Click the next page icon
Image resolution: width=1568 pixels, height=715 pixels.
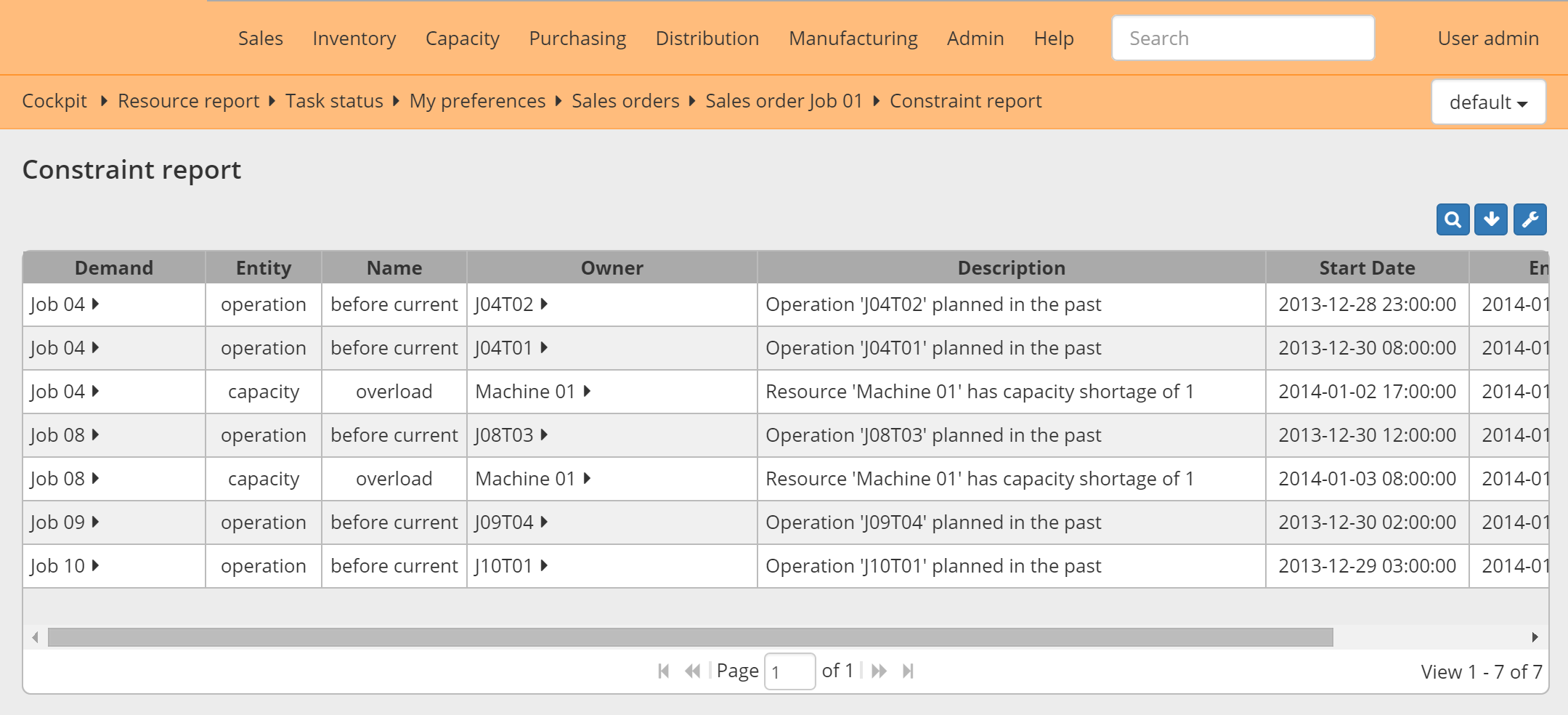(880, 670)
